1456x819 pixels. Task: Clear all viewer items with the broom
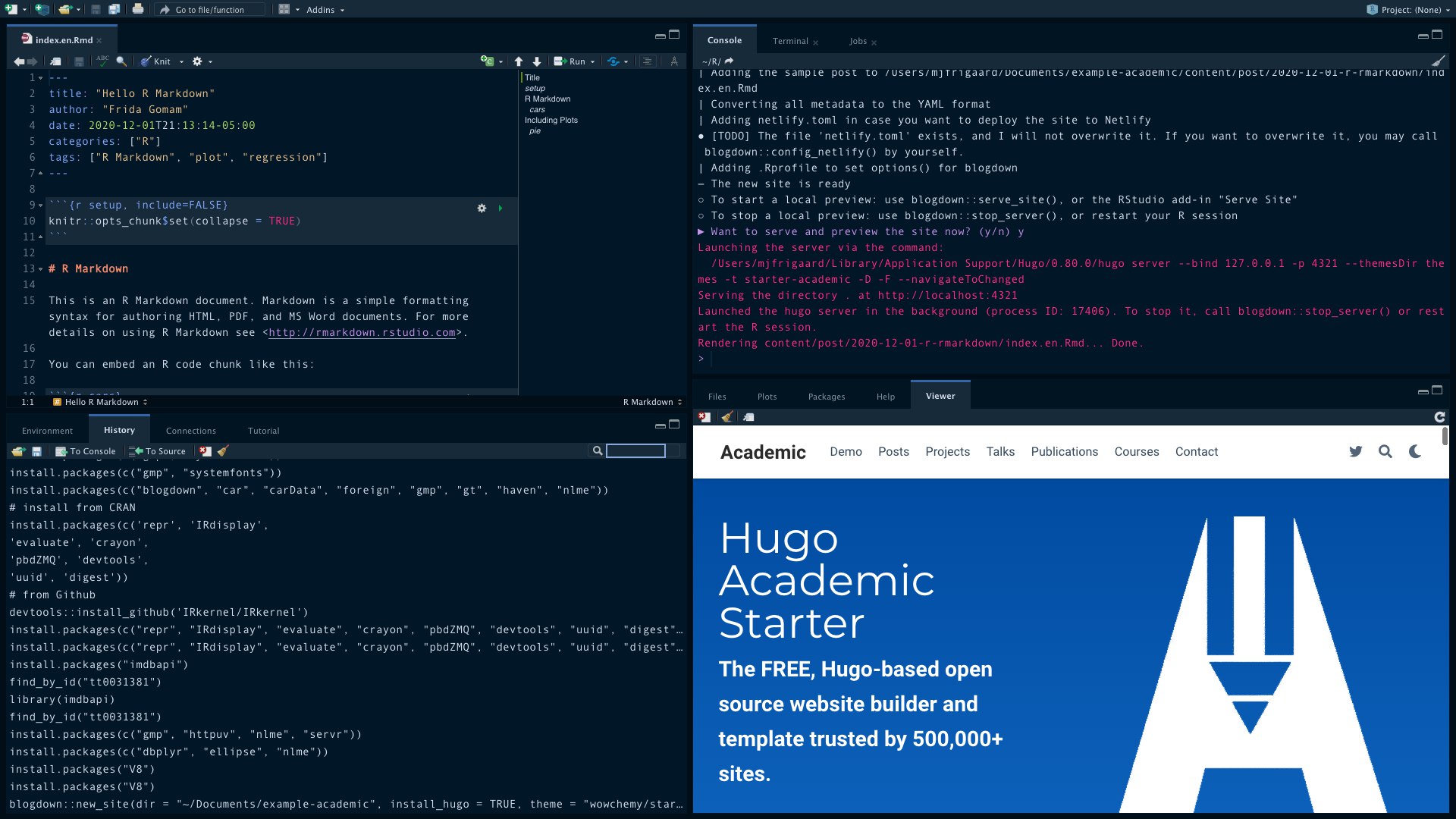coord(727,417)
